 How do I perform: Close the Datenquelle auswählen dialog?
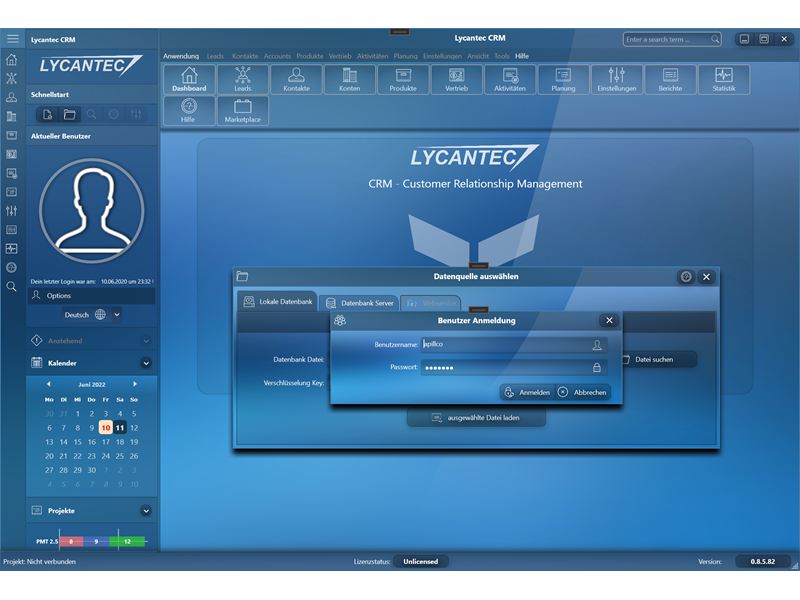click(706, 277)
